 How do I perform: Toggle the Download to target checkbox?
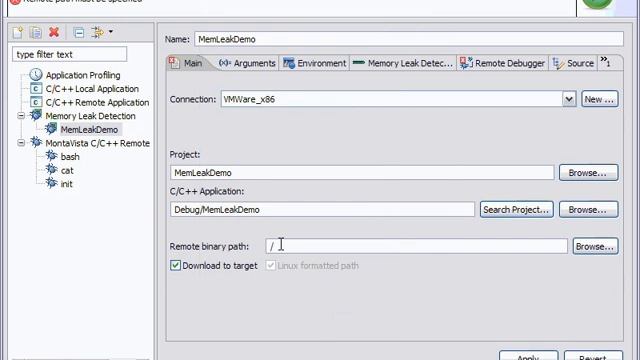coord(175,265)
